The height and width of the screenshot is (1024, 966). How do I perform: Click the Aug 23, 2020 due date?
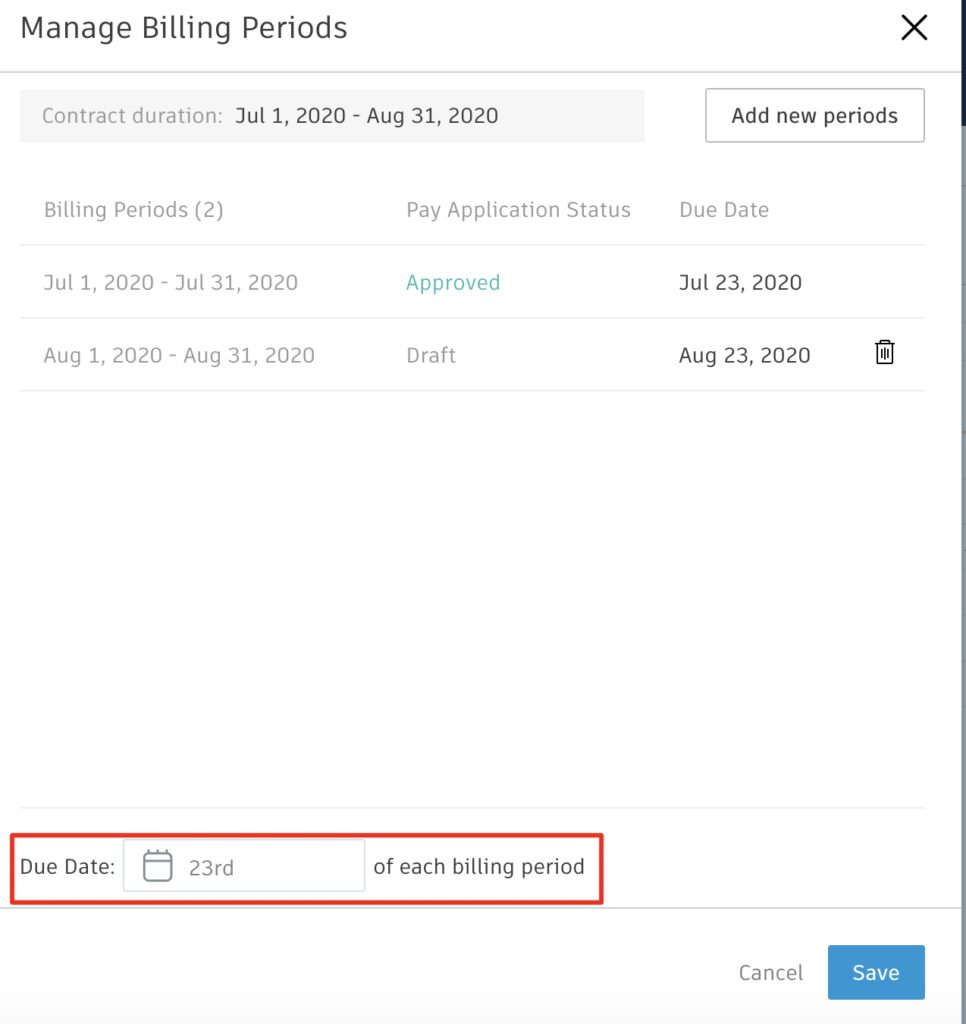(x=745, y=355)
